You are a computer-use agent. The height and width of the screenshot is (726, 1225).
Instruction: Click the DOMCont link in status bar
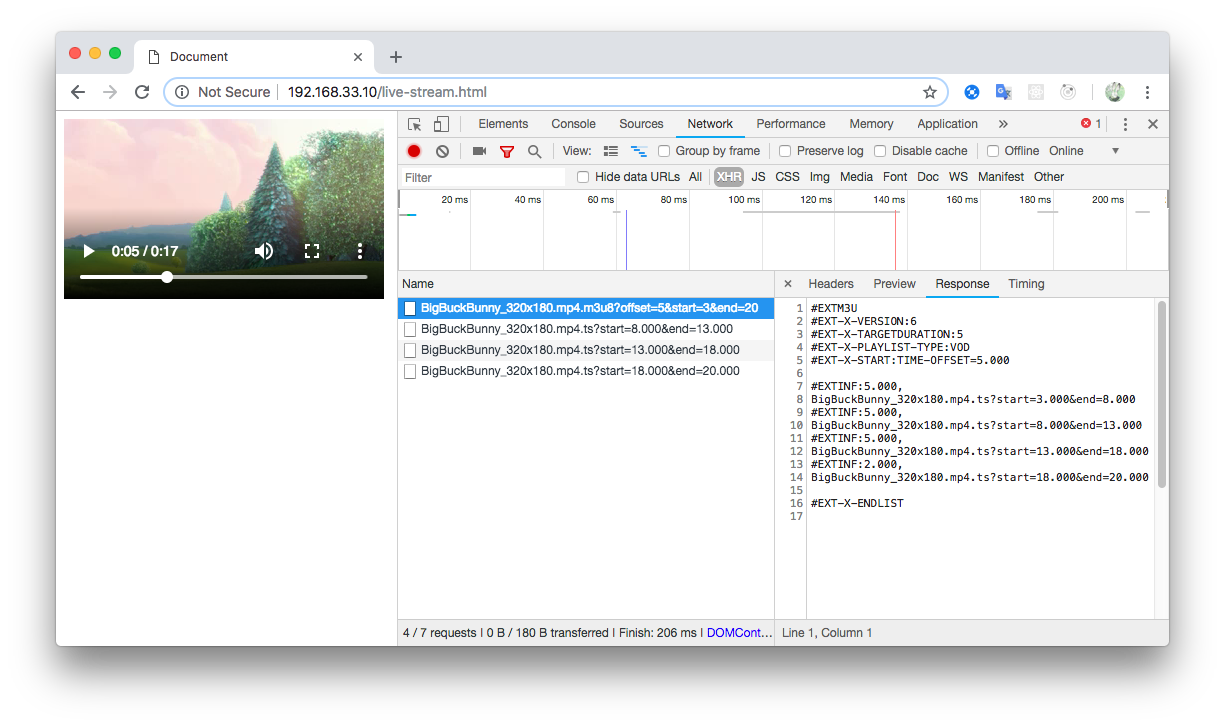click(738, 632)
